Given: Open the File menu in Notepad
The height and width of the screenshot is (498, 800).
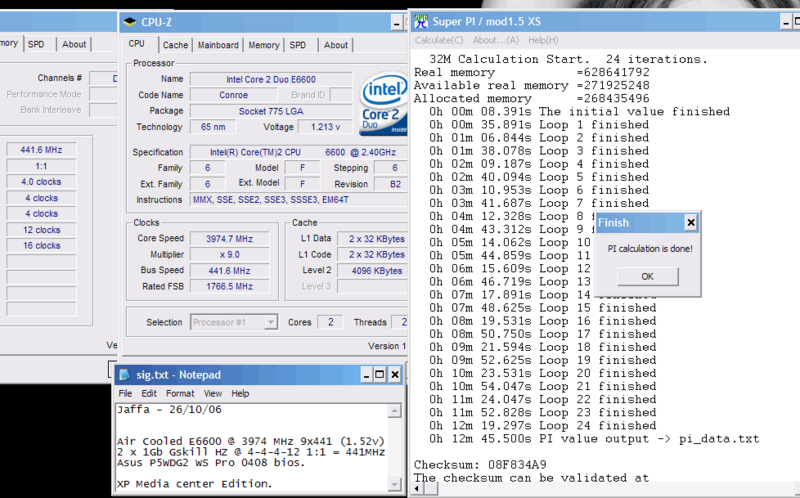Looking at the screenshot, I should pos(125,394).
